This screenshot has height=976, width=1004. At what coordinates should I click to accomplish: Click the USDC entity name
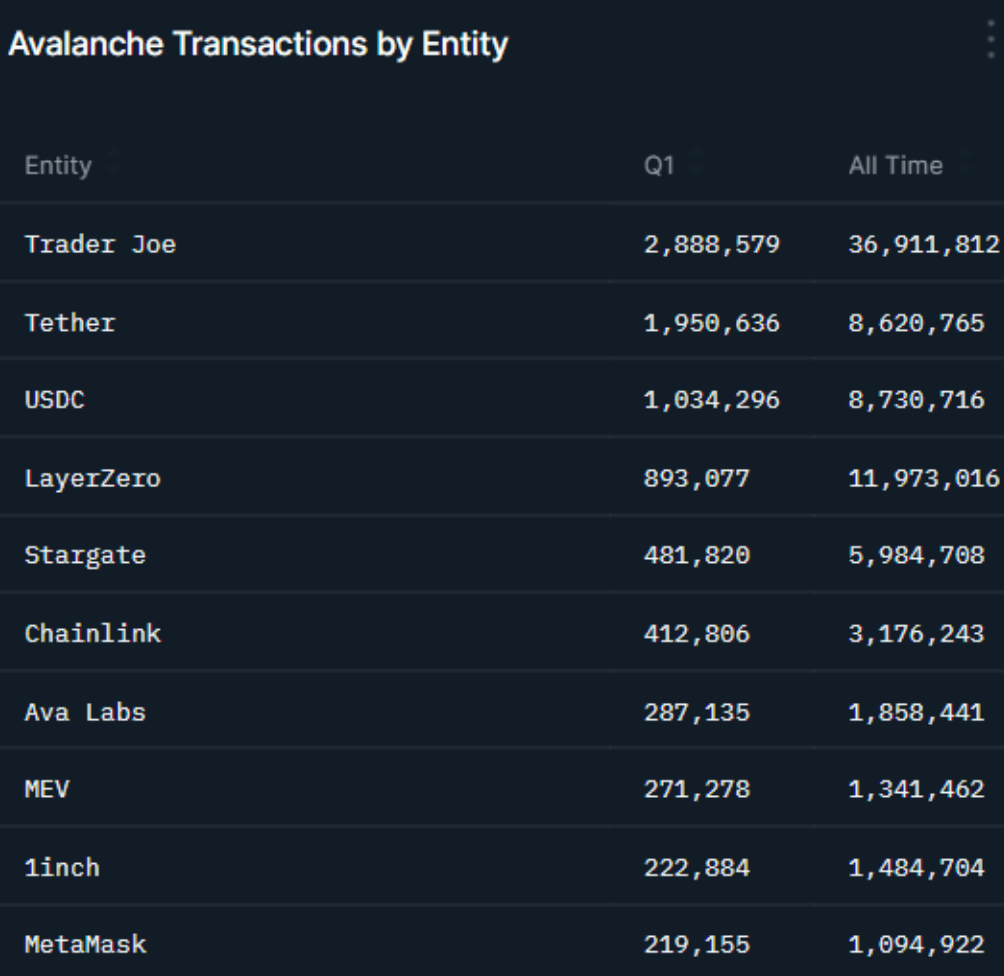pos(55,400)
